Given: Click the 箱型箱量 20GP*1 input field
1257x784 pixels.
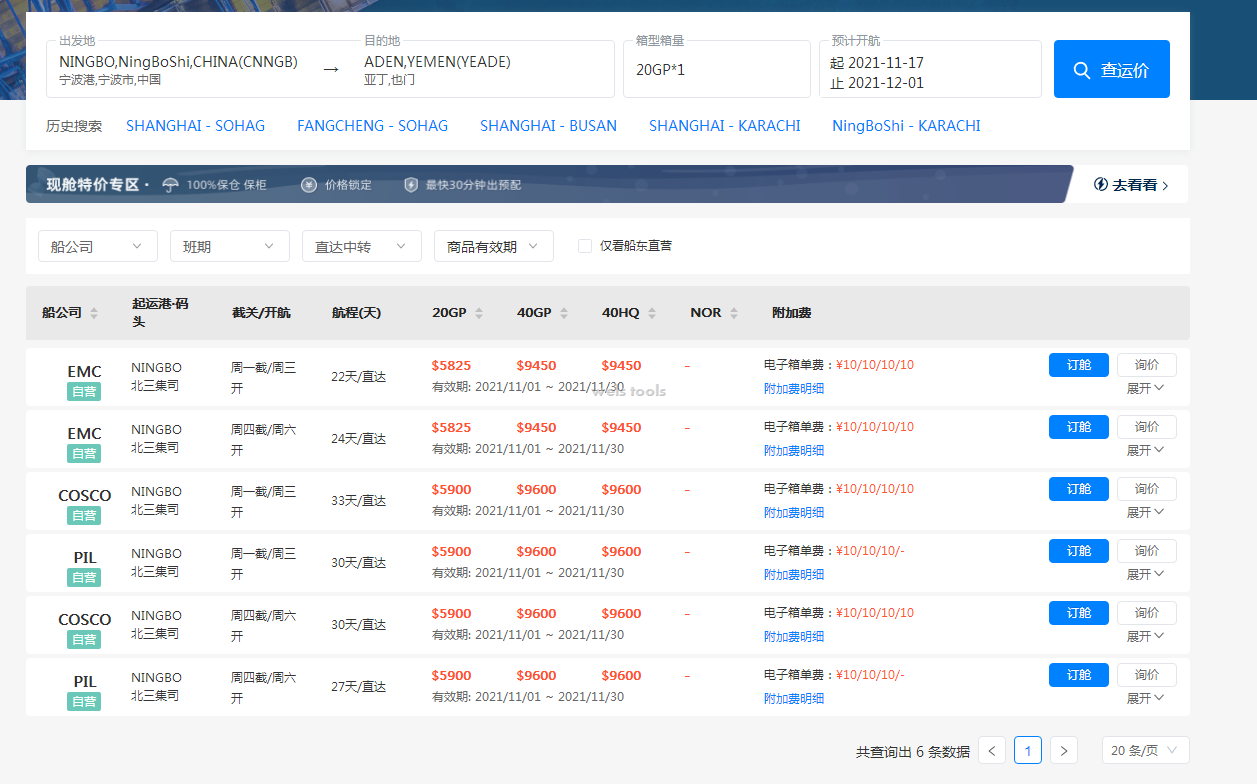Looking at the screenshot, I should click(716, 70).
